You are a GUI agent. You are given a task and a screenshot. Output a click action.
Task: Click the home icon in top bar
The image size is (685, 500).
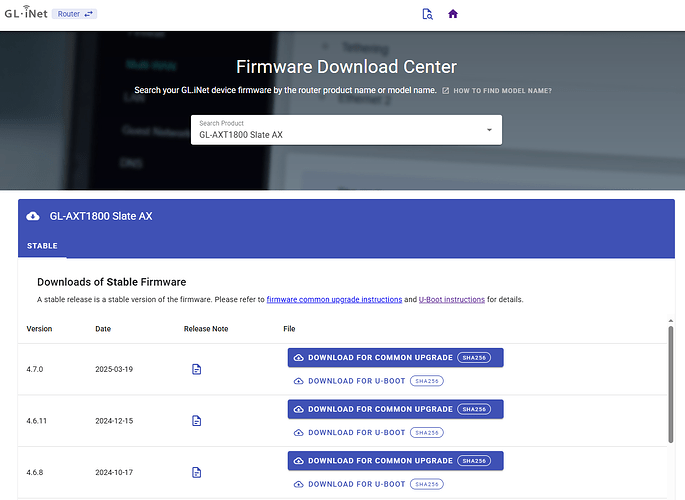[x=453, y=14]
